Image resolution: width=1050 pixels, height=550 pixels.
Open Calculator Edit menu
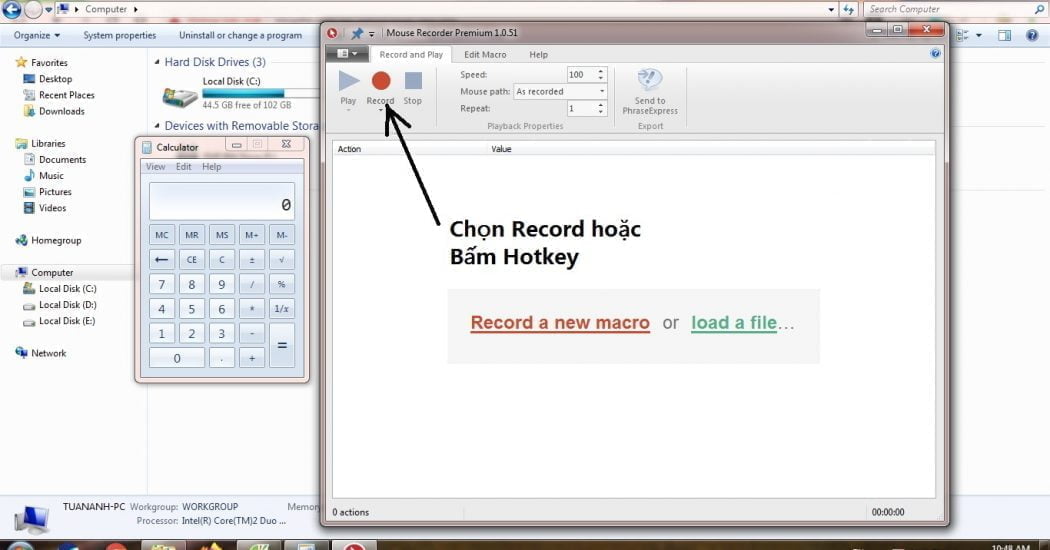[183, 167]
